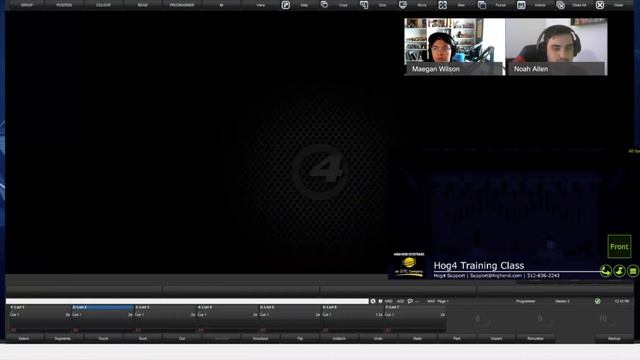640x360 pixels.
Task: Click the Knockout button
Action: click(260, 338)
